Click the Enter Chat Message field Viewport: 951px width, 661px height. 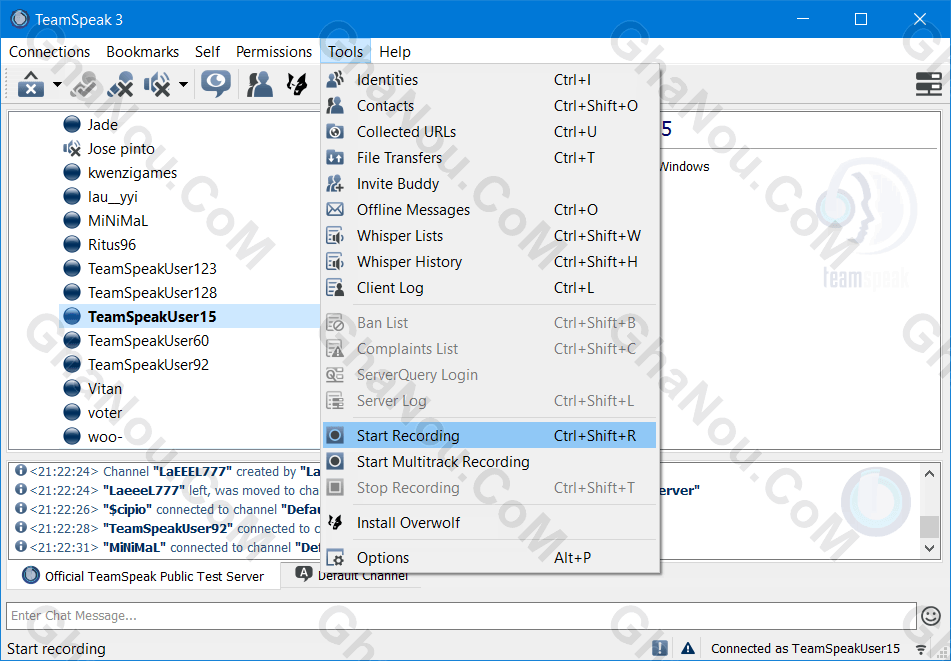click(x=461, y=616)
